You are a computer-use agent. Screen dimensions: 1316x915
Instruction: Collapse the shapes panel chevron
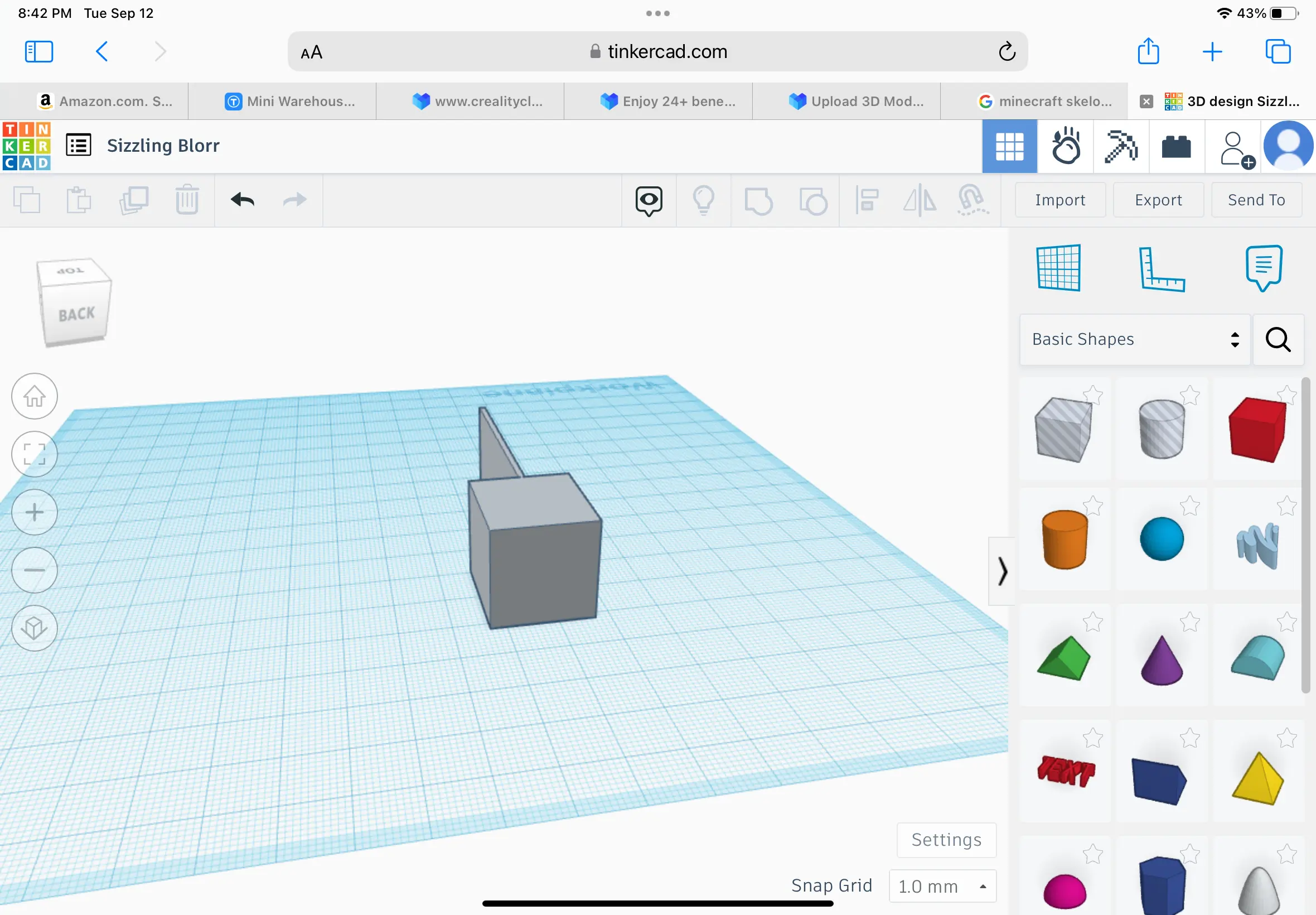1002,571
